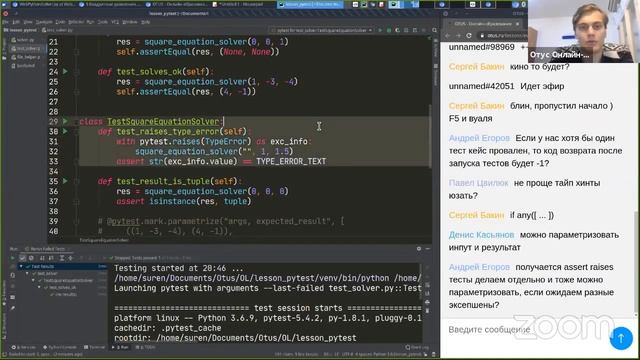Viewport: 640px width, 360px height.
Task: Go forward in the browser window
Action: pos(458,36)
